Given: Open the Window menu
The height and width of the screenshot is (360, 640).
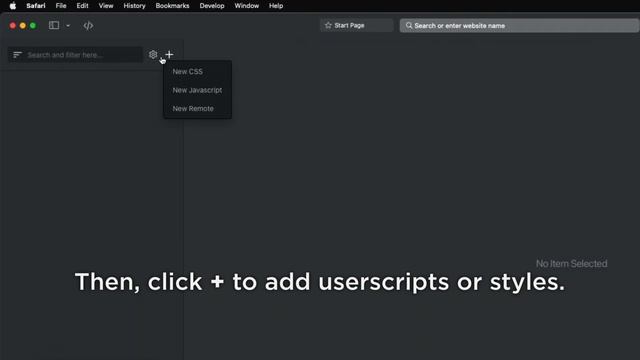Looking at the screenshot, I should (247, 6).
